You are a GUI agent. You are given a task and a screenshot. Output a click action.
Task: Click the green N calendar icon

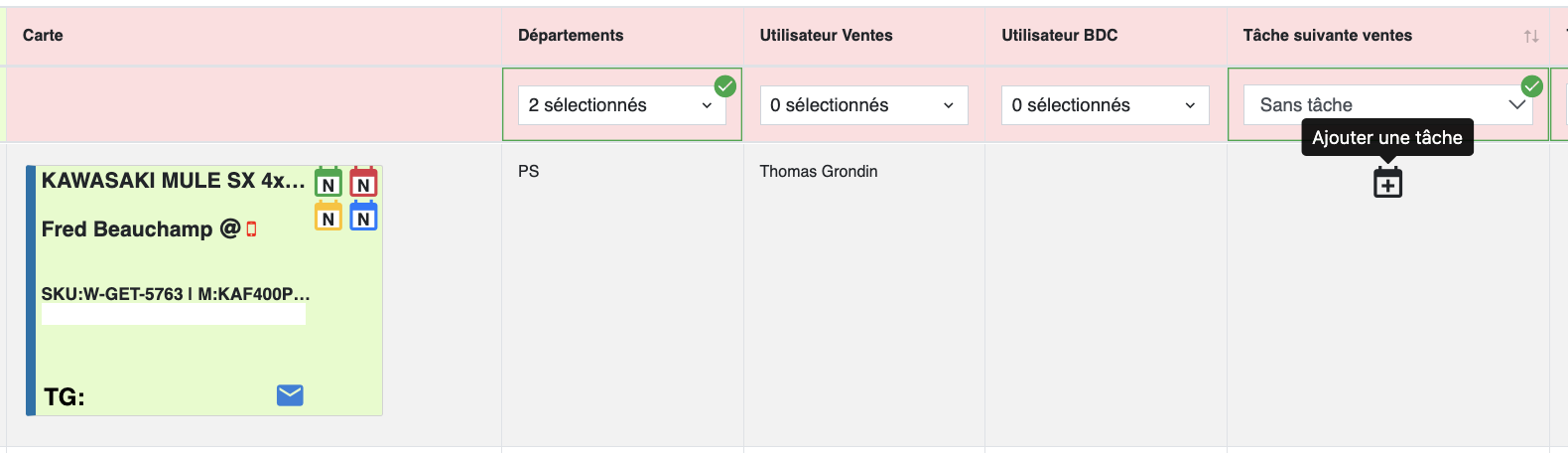[x=328, y=183]
